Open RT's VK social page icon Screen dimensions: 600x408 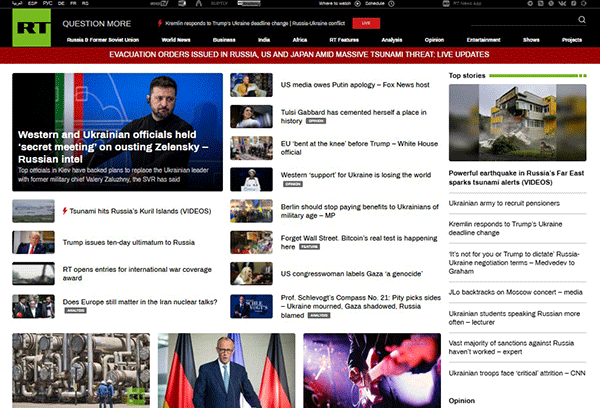[x=562, y=3]
